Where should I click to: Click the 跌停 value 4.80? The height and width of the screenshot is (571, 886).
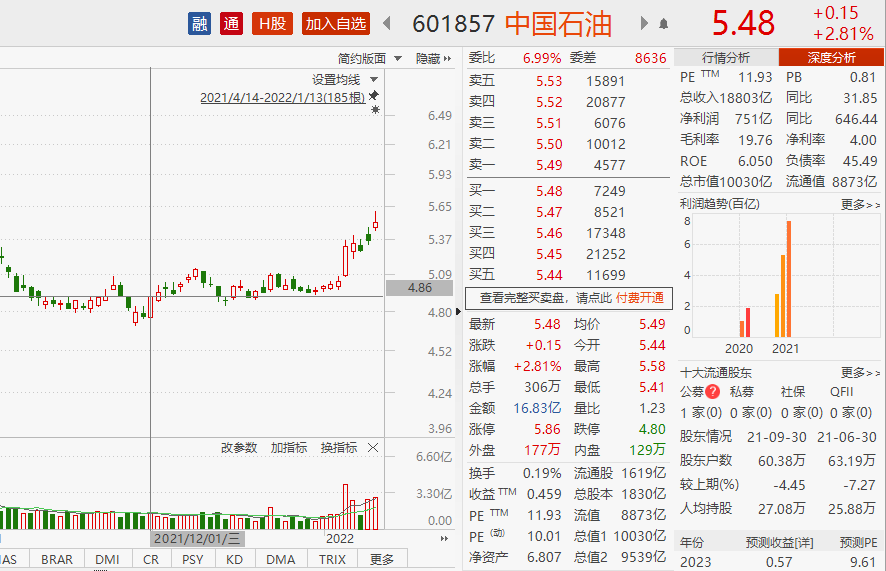click(x=652, y=429)
